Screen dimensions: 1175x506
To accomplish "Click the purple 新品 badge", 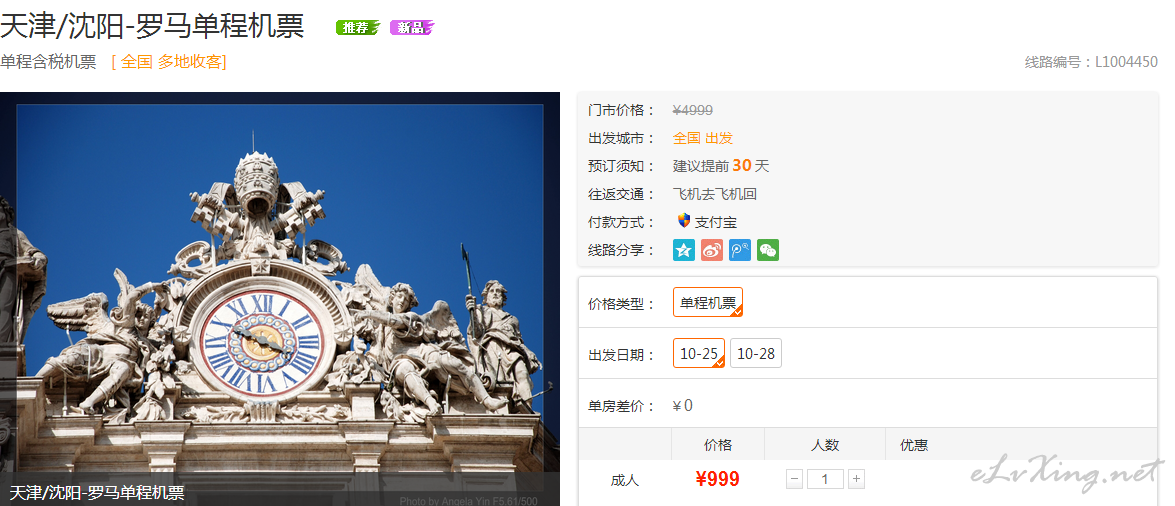I will (411, 28).
